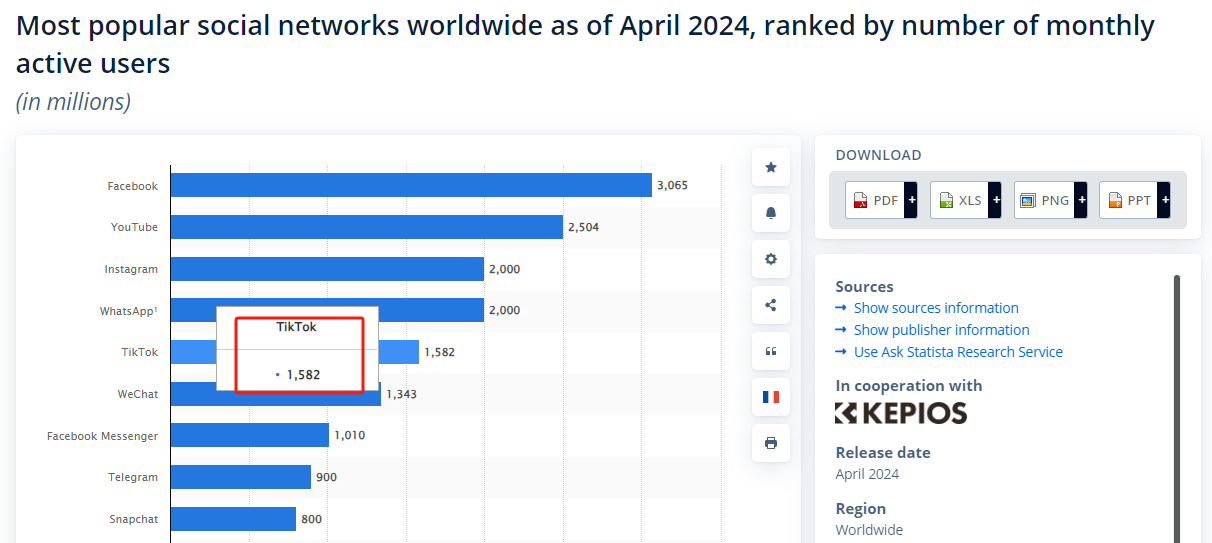This screenshot has height=543, width=1212.
Task: Open chart settings gear icon
Action: [x=770, y=259]
